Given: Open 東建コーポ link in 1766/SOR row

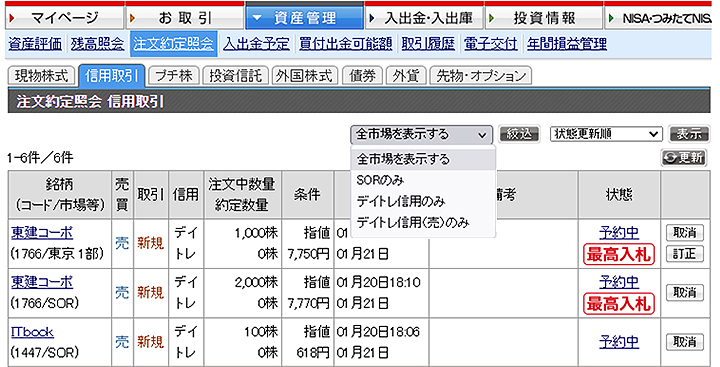Looking at the screenshot, I should point(42,282).
